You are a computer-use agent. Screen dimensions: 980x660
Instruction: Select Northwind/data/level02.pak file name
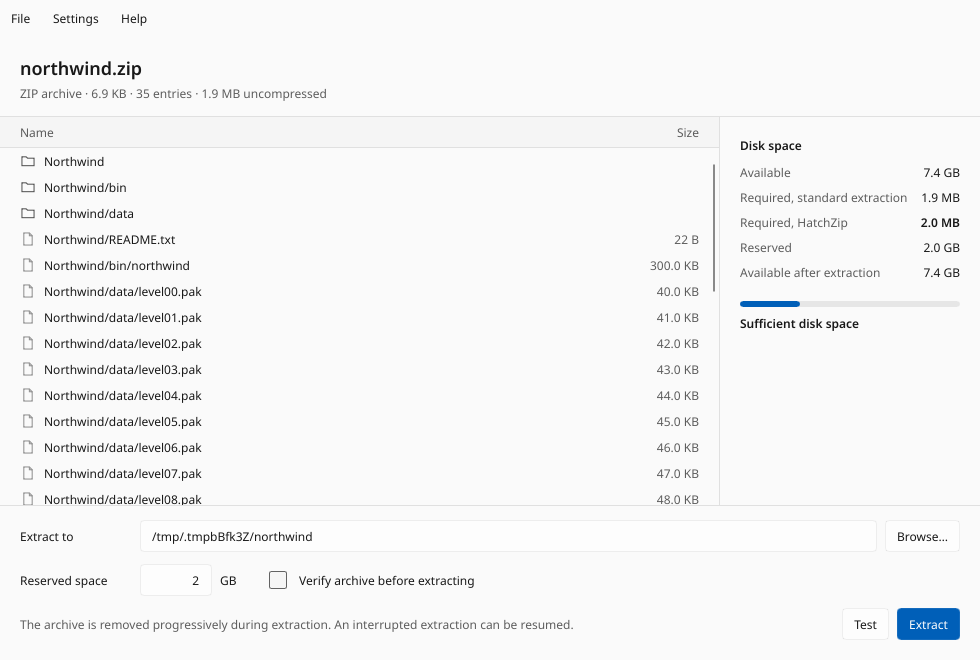point(122,344)
